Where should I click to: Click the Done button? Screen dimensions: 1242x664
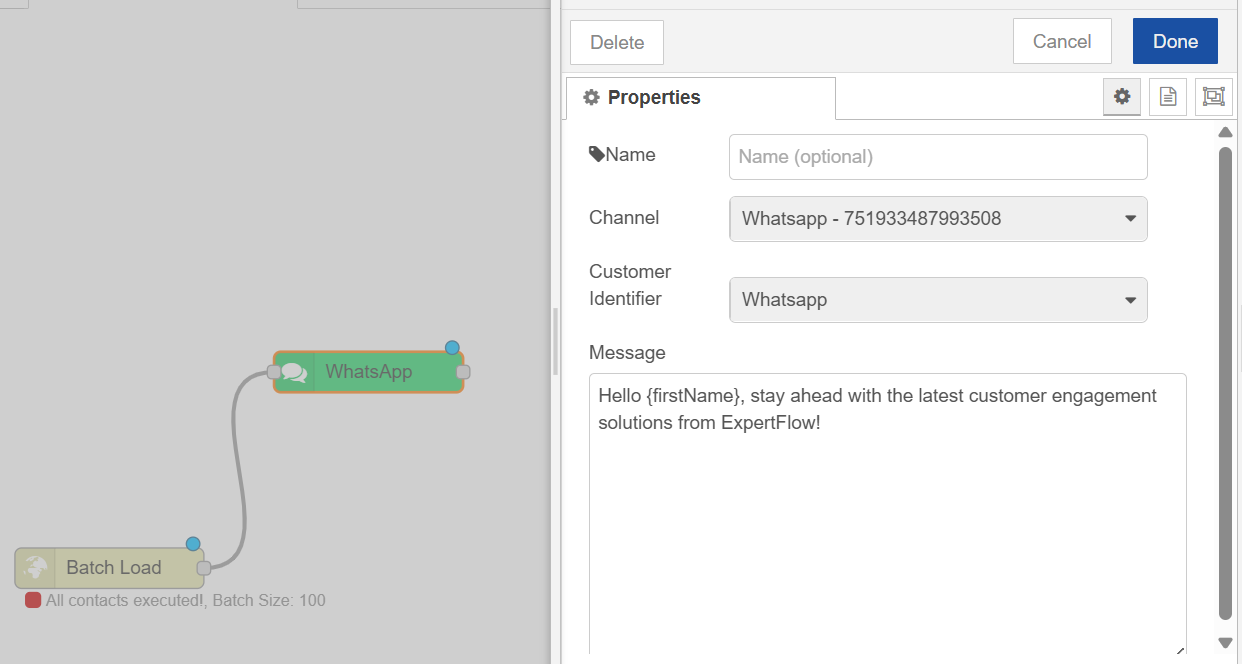pyautogui.click(x=1174, y=41)
